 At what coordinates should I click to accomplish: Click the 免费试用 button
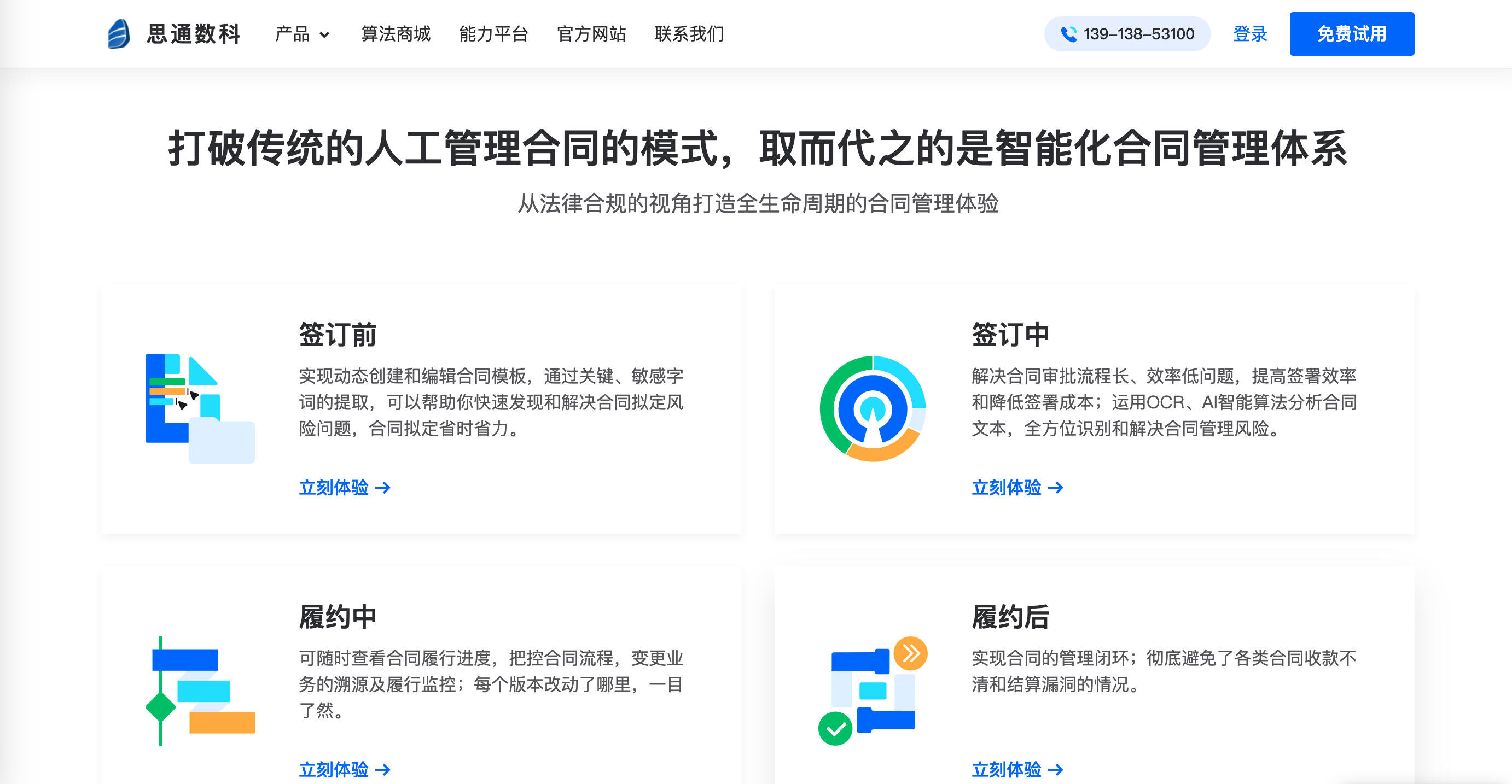pyautogui.click(x=1352, y=34)
